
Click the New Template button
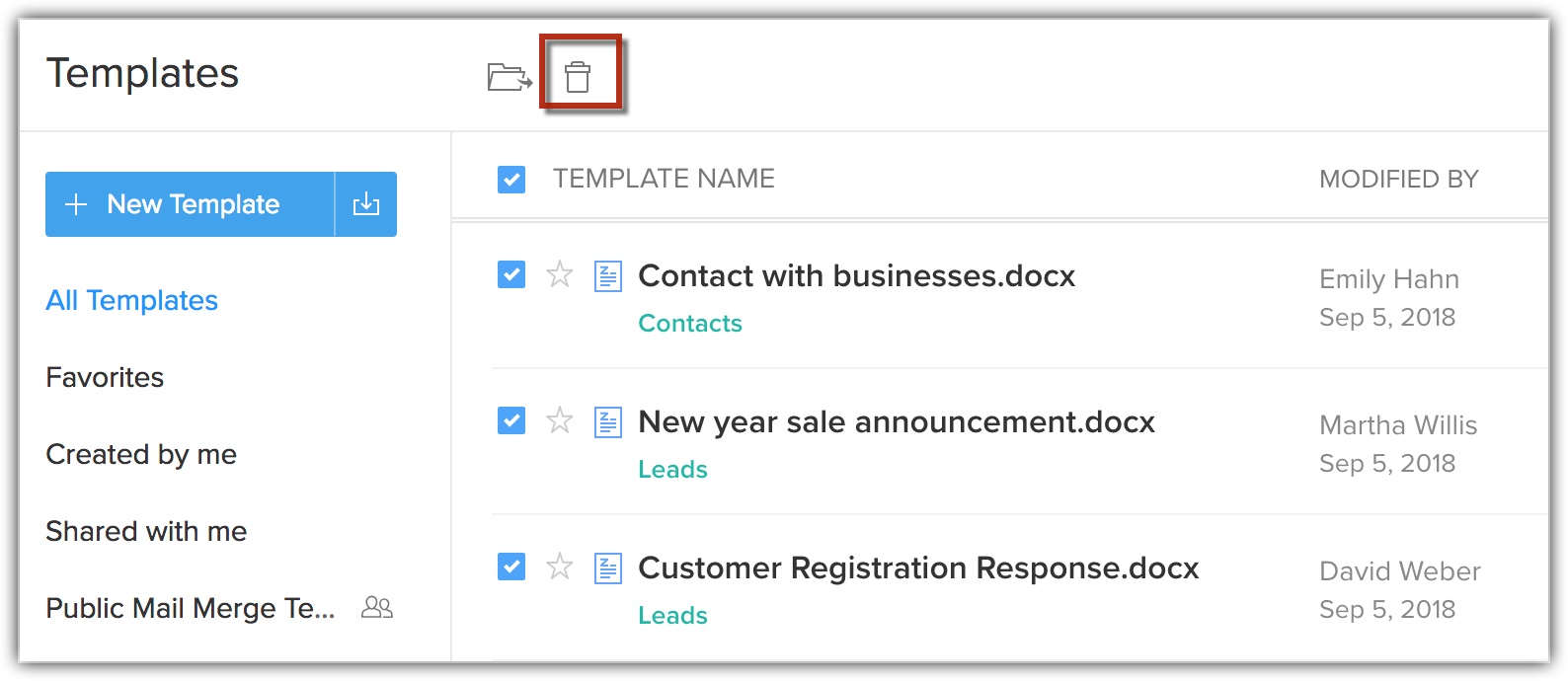pos(191,204)
